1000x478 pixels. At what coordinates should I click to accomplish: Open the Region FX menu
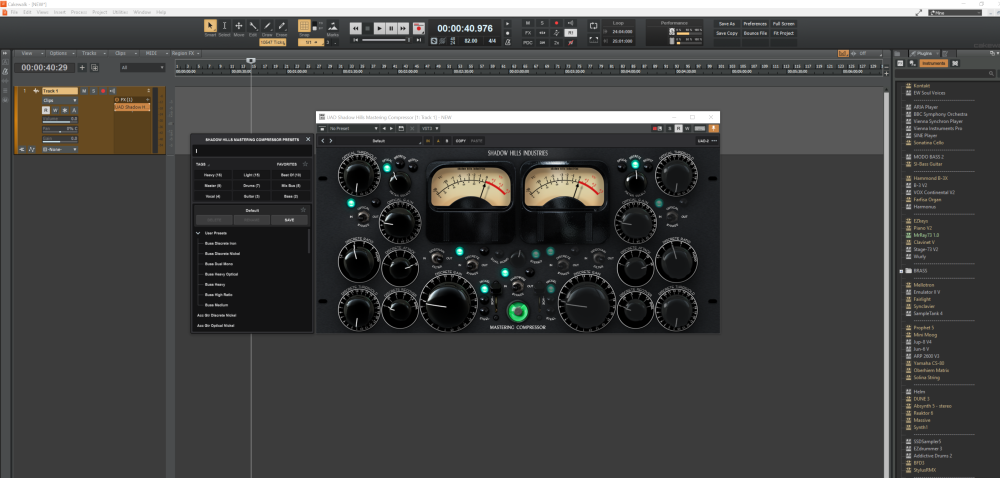[185, 53]
